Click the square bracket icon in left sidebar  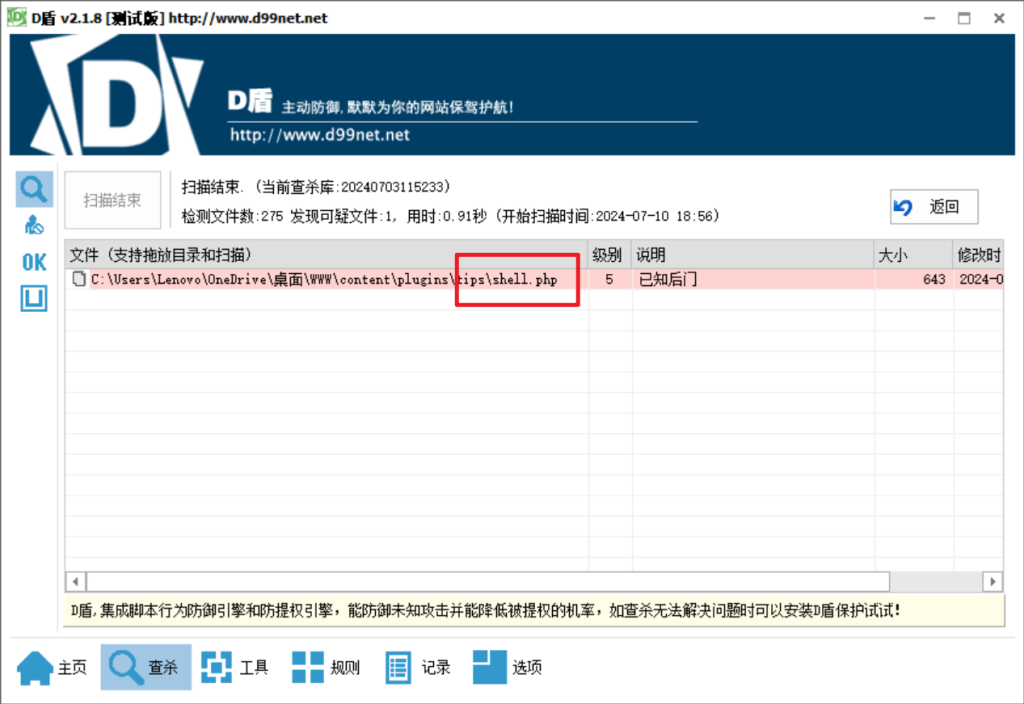(34, 298)
